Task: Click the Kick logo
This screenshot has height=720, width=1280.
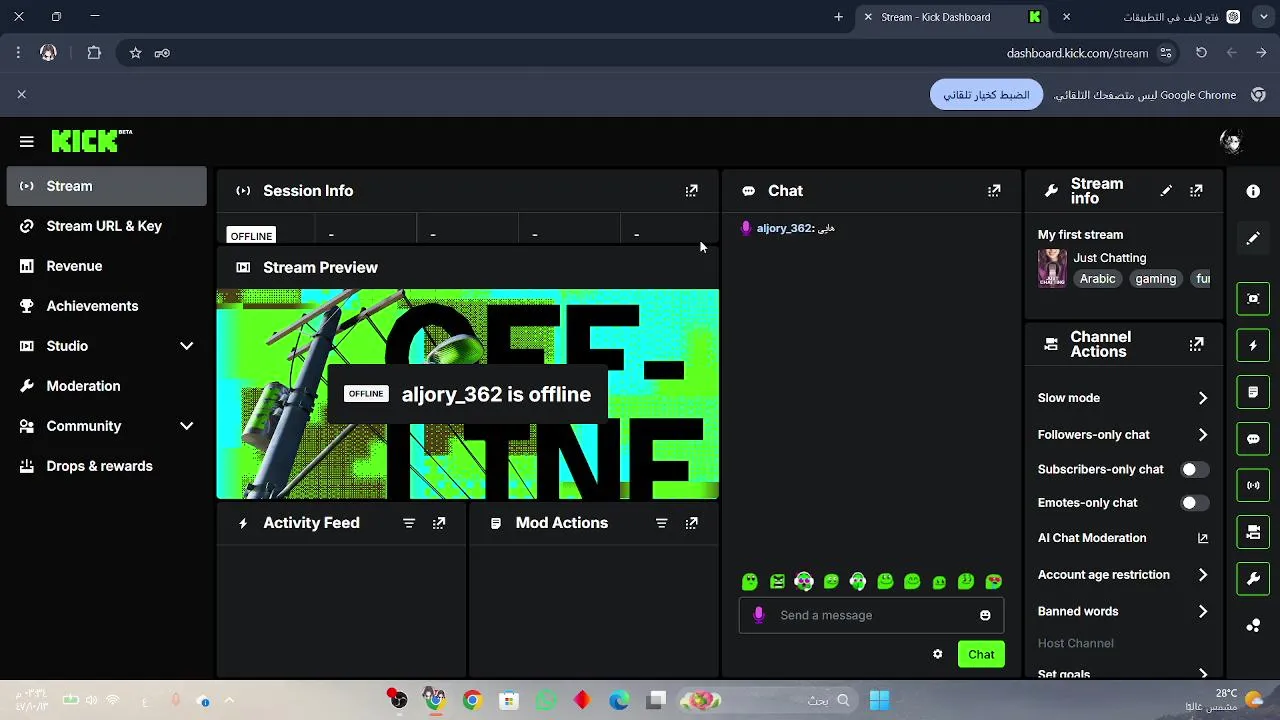Action: point(91,141)
